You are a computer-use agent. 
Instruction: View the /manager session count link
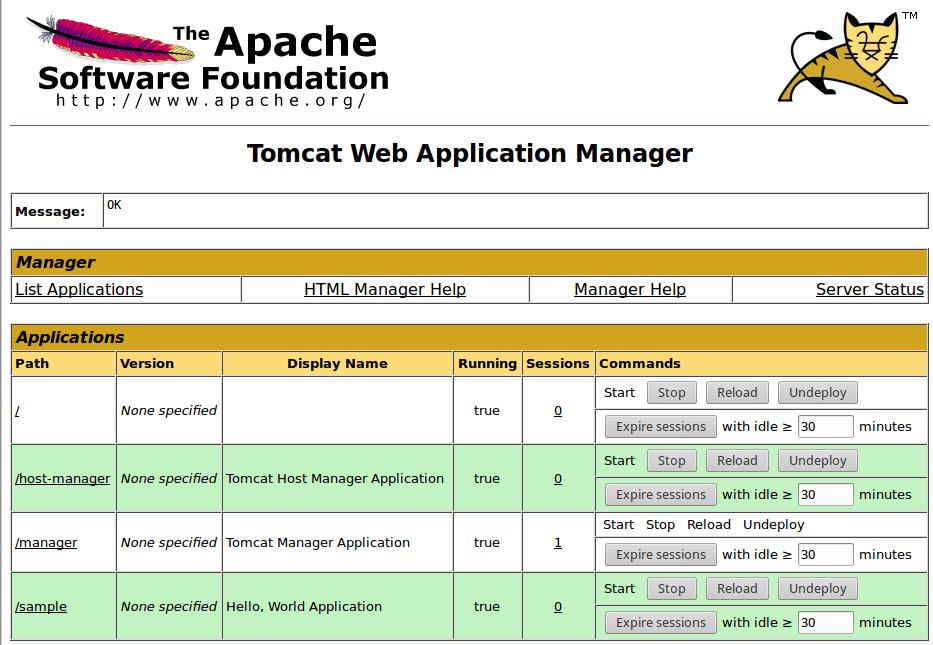[558, 542]
